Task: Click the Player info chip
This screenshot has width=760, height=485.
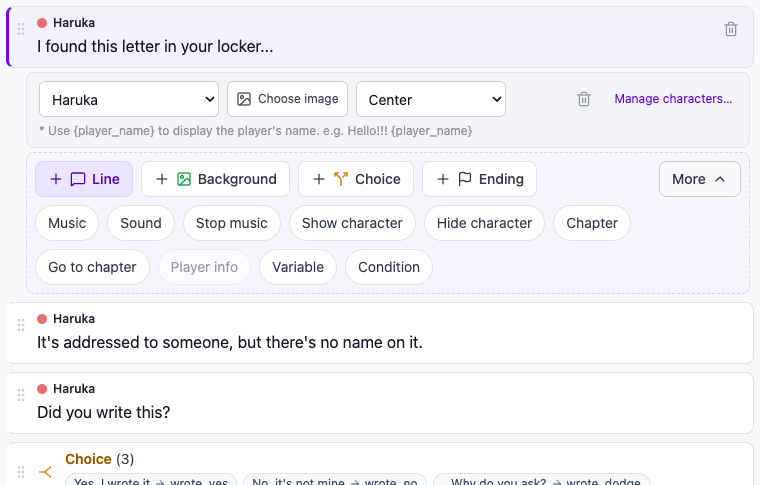Action: point(204,267)
